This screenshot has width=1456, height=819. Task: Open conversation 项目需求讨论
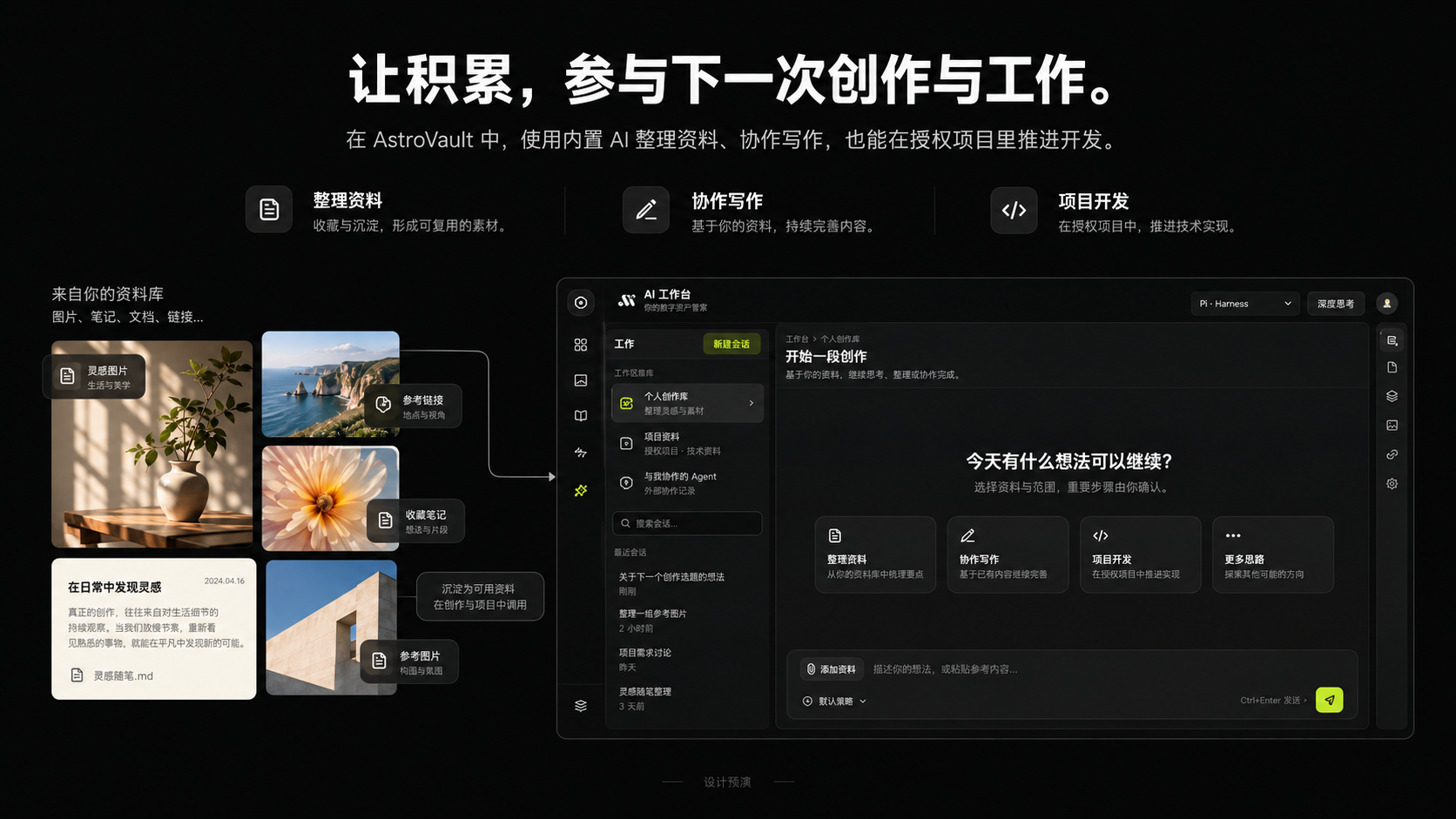[687, 659]
